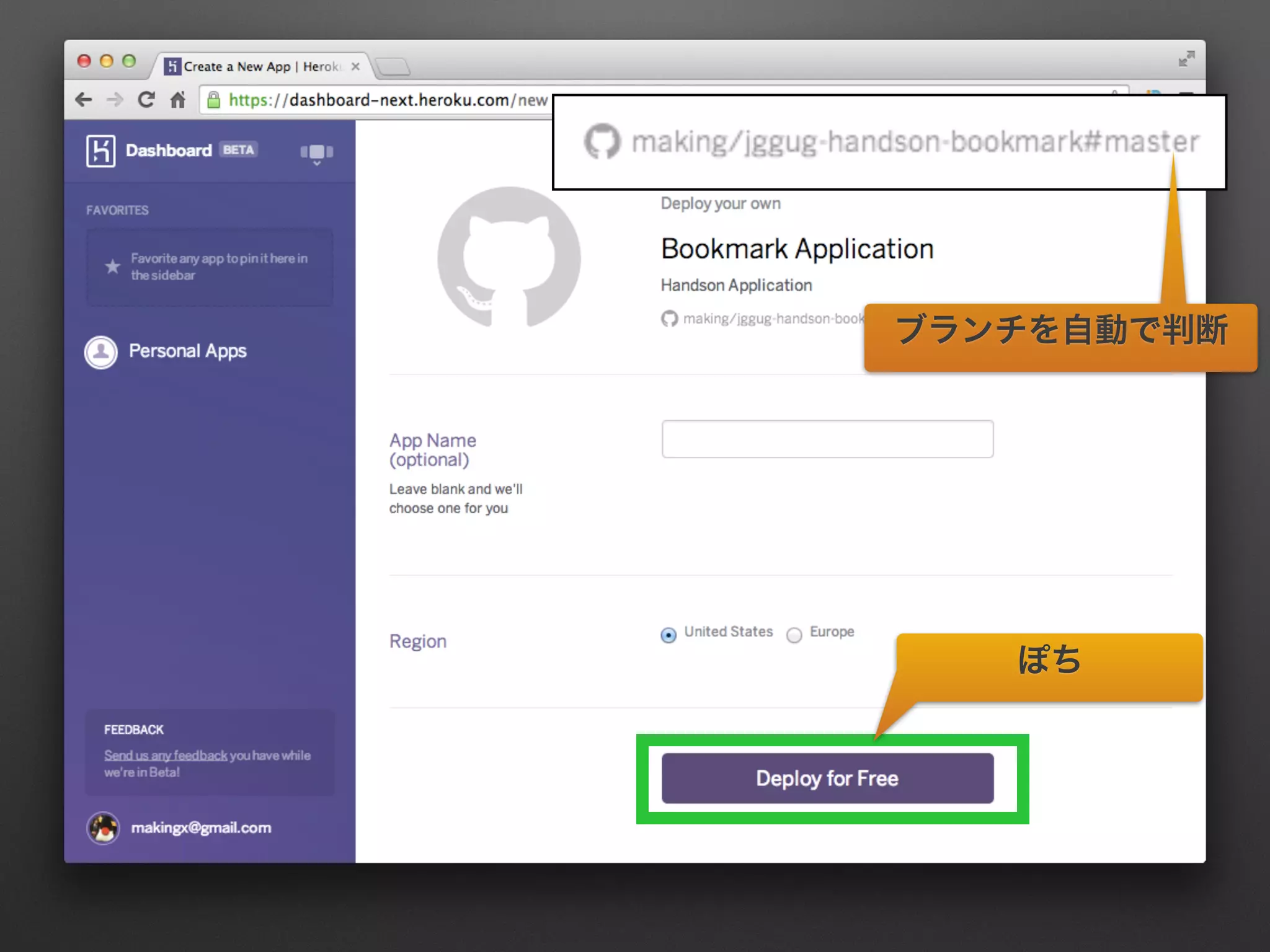Open the Send us any feedback link
This screenshot has width=1270, height=952.
pos(166,756)
